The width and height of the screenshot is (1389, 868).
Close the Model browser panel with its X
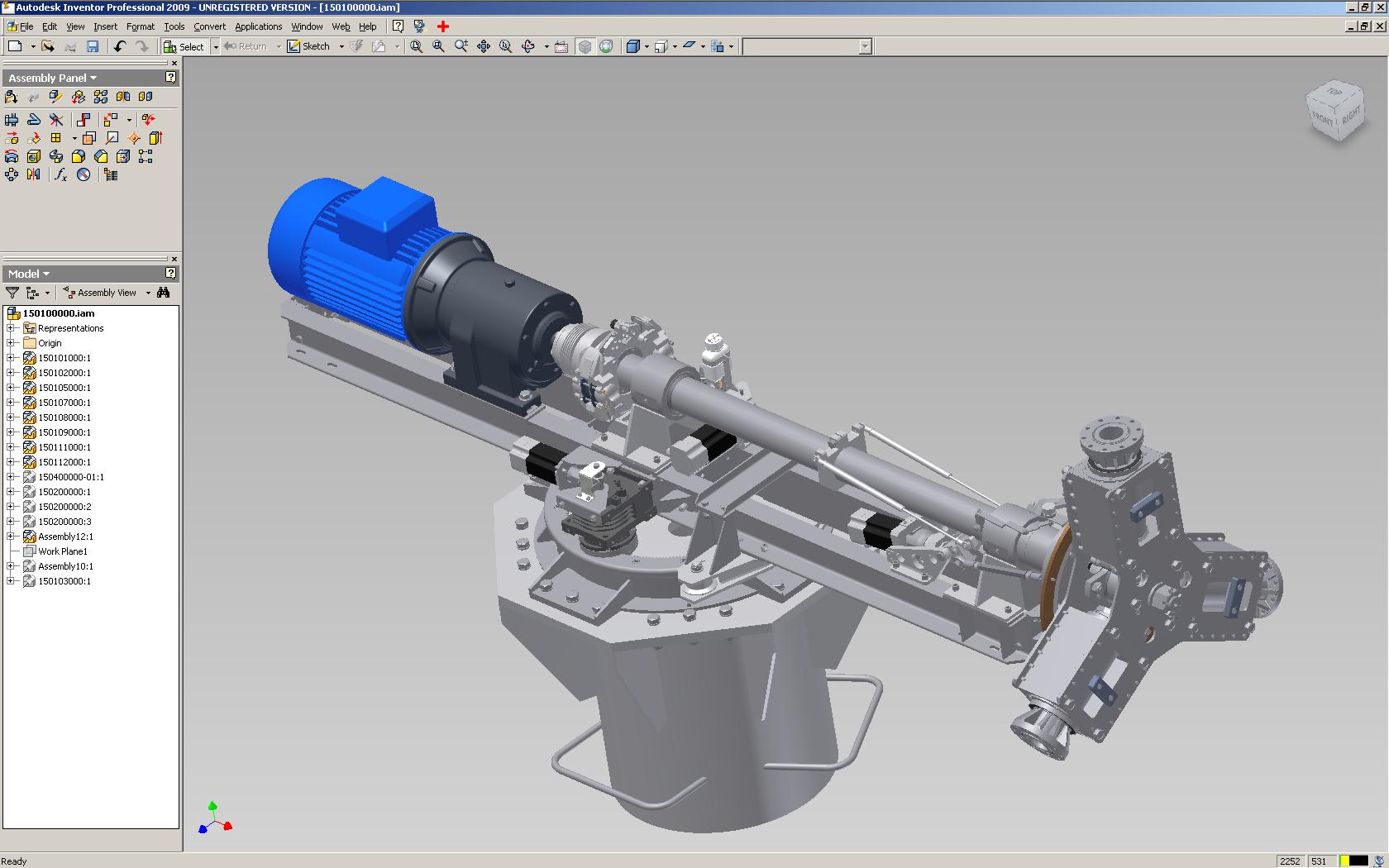click(x=174, y=259)
